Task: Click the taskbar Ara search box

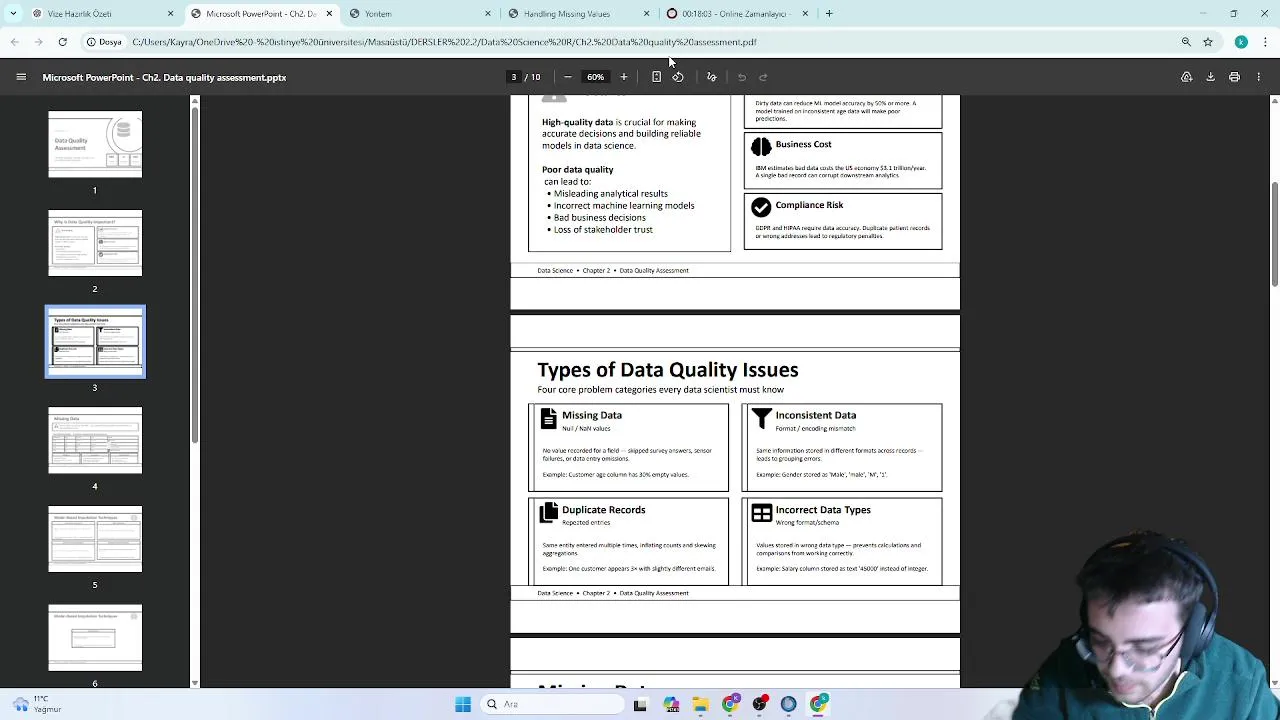Action: [x=550, y=704]
